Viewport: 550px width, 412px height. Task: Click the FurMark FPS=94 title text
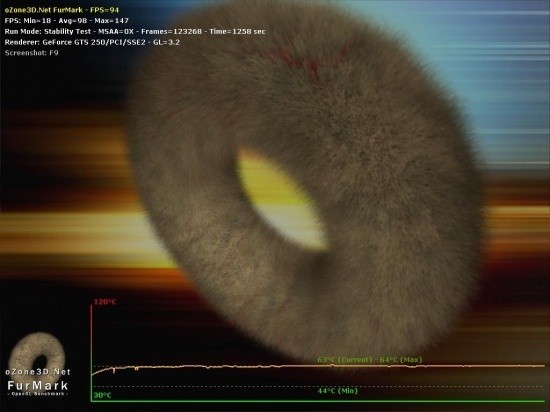tap(62, 10)
